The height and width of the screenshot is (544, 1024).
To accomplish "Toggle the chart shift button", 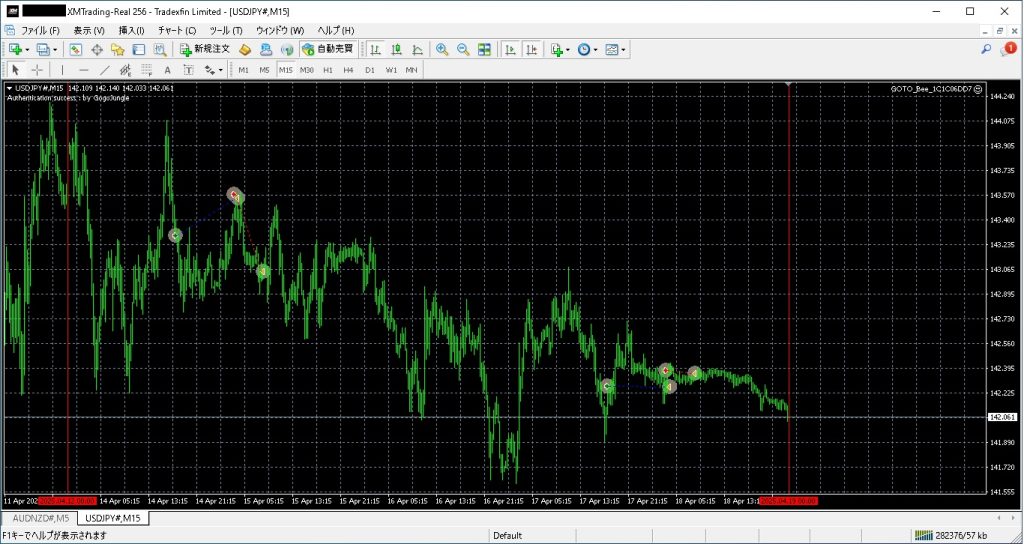I will click(531, 49).
